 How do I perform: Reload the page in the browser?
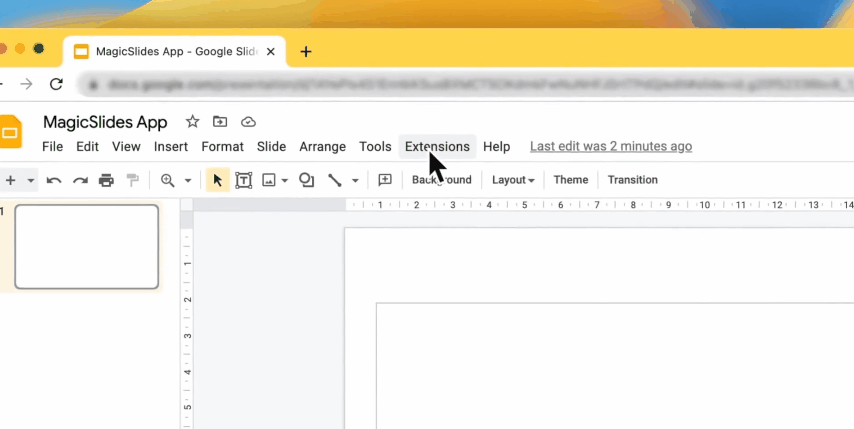[x=56, y=84]
